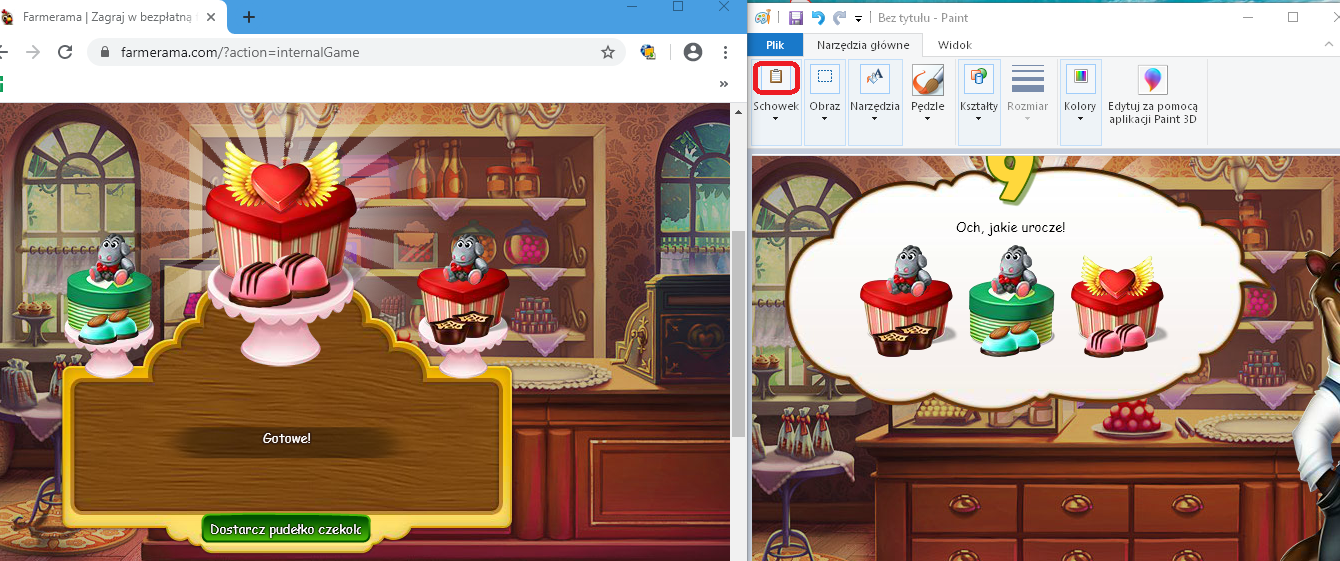The height and width of the screenshot is (561, 1340).
Task: Expand the Narzędzia tools dropdown
Action: click(x=874, y=118)
